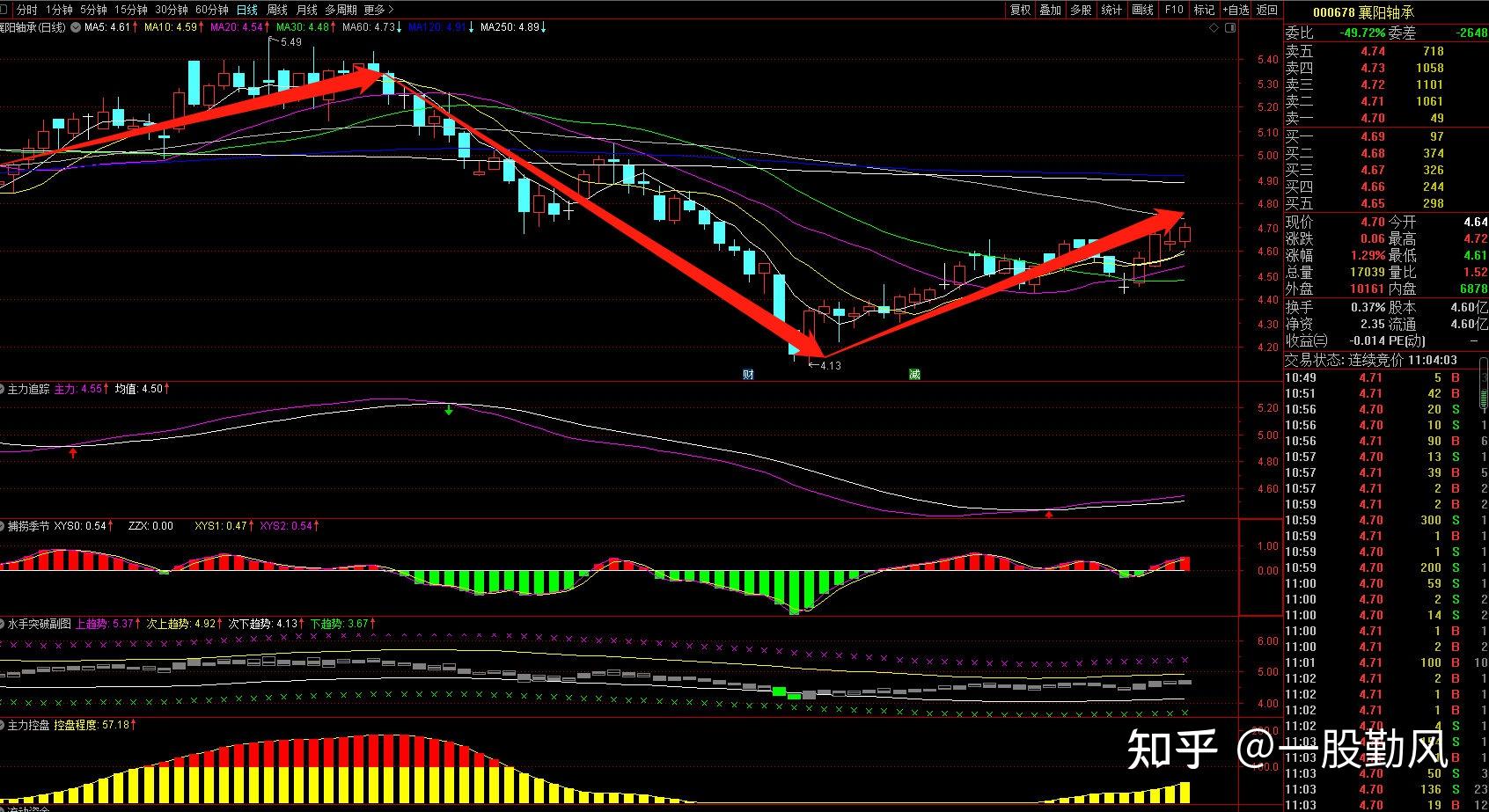Click the green down-arrow signal in 主力追踪 panel
1489x812 pixels.
(x=449, y=410)
